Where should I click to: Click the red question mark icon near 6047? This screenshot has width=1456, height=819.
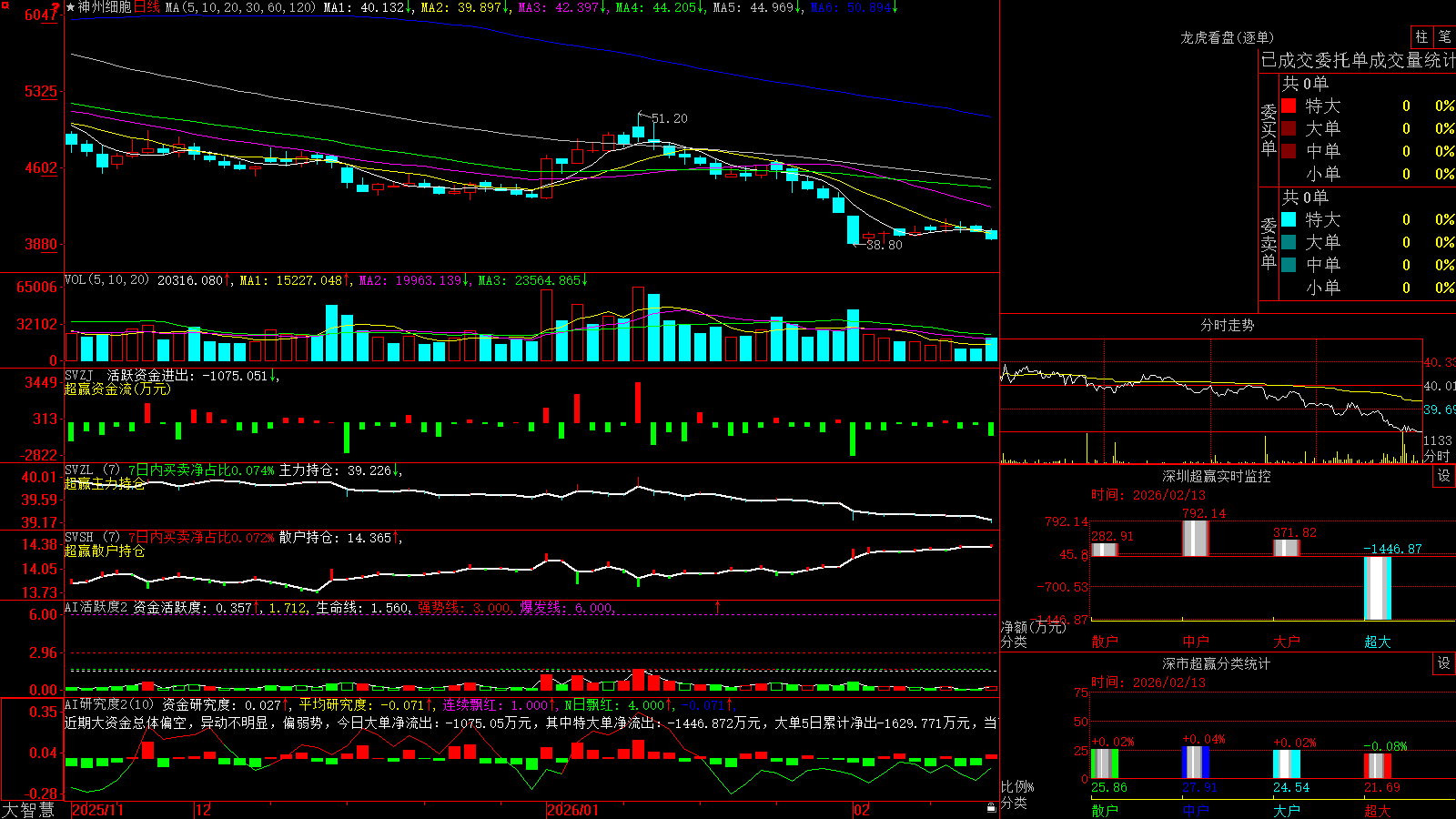coord(56,7)
